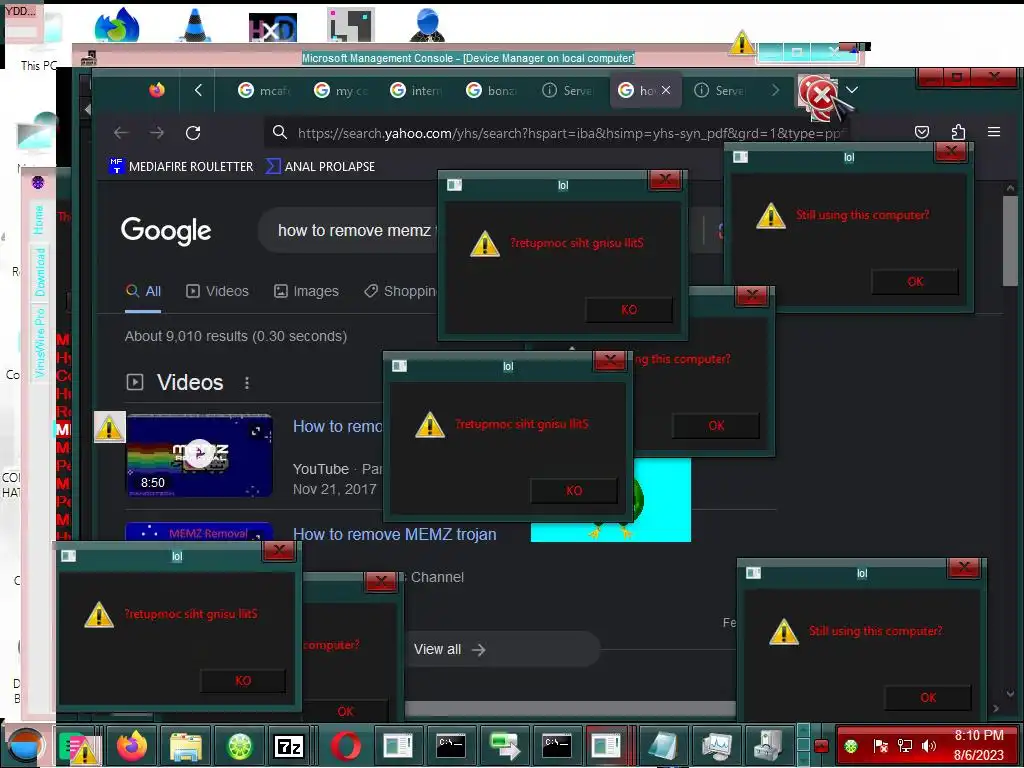The width and height of the screenshot is (1024, 768).
Task: Open the Videos section three-dot menu
Action: tap(247, 383)
